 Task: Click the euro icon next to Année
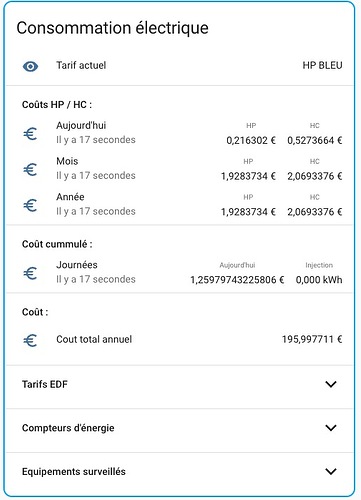pyautogui.click(x=30, y=205)
